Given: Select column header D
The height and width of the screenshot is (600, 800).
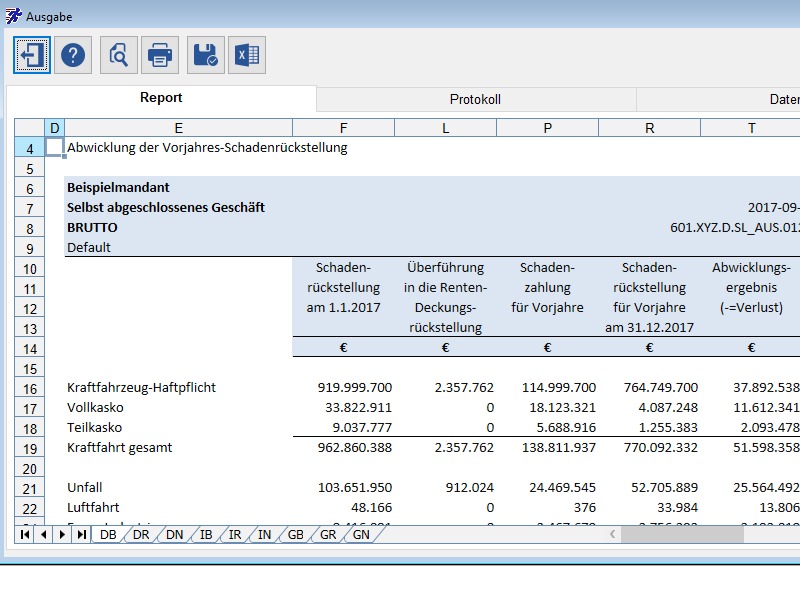Looking at the screenshot, I should [55, 128].
